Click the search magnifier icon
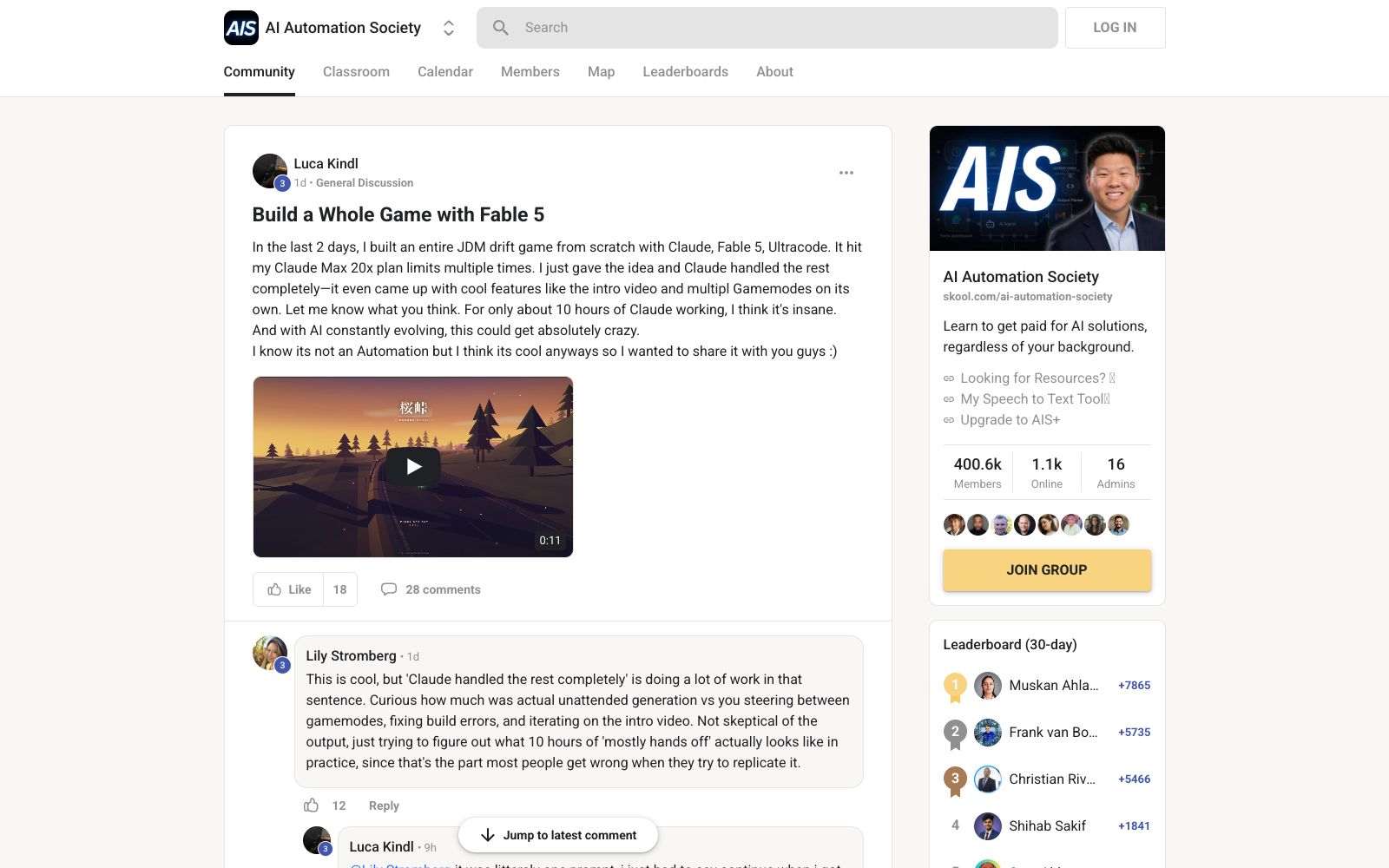The image size is (1389, 868). 501,28
